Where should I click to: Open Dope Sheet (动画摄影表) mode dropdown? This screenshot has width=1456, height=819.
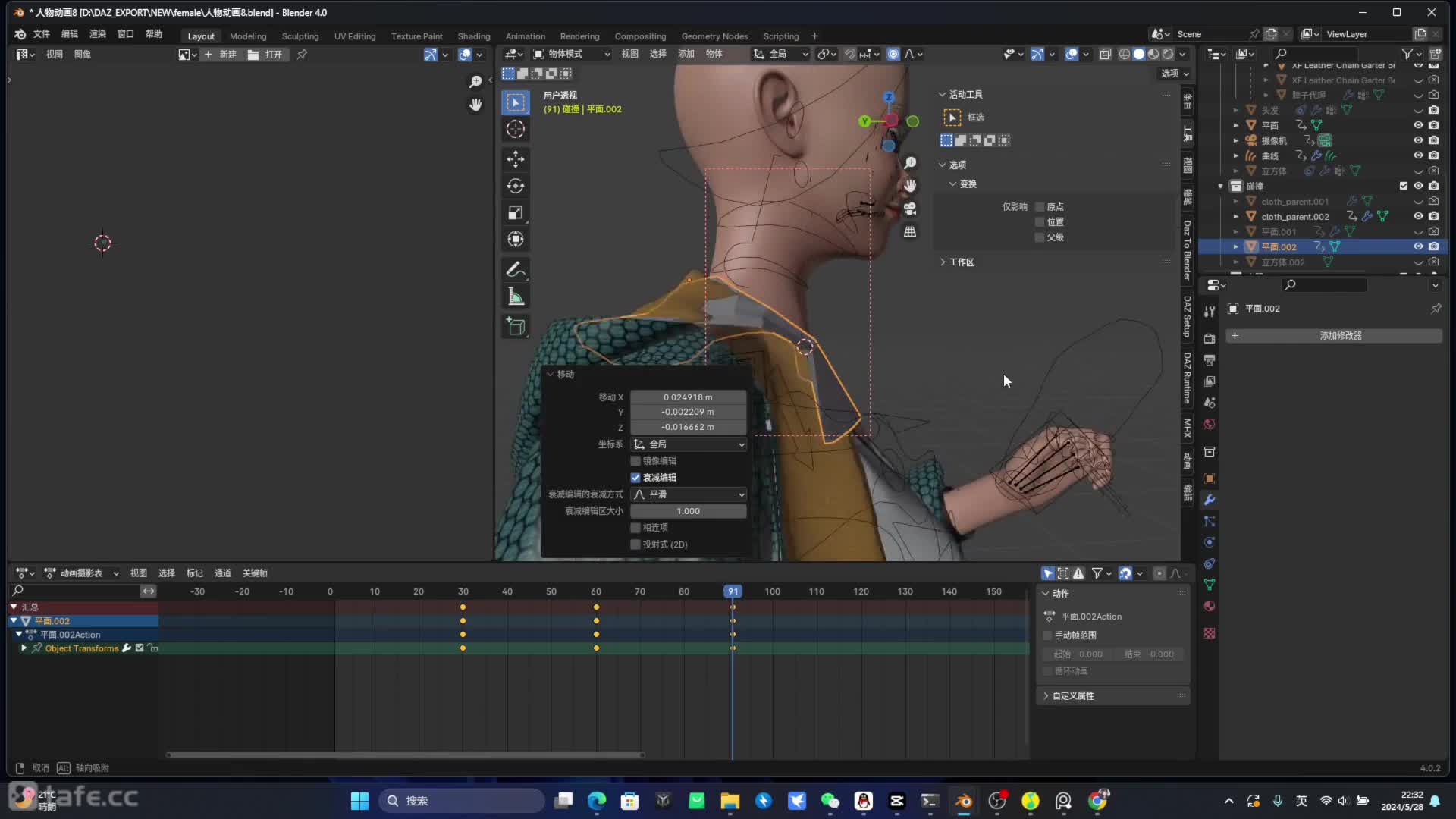pyautogui.click(x=82, y=573)
